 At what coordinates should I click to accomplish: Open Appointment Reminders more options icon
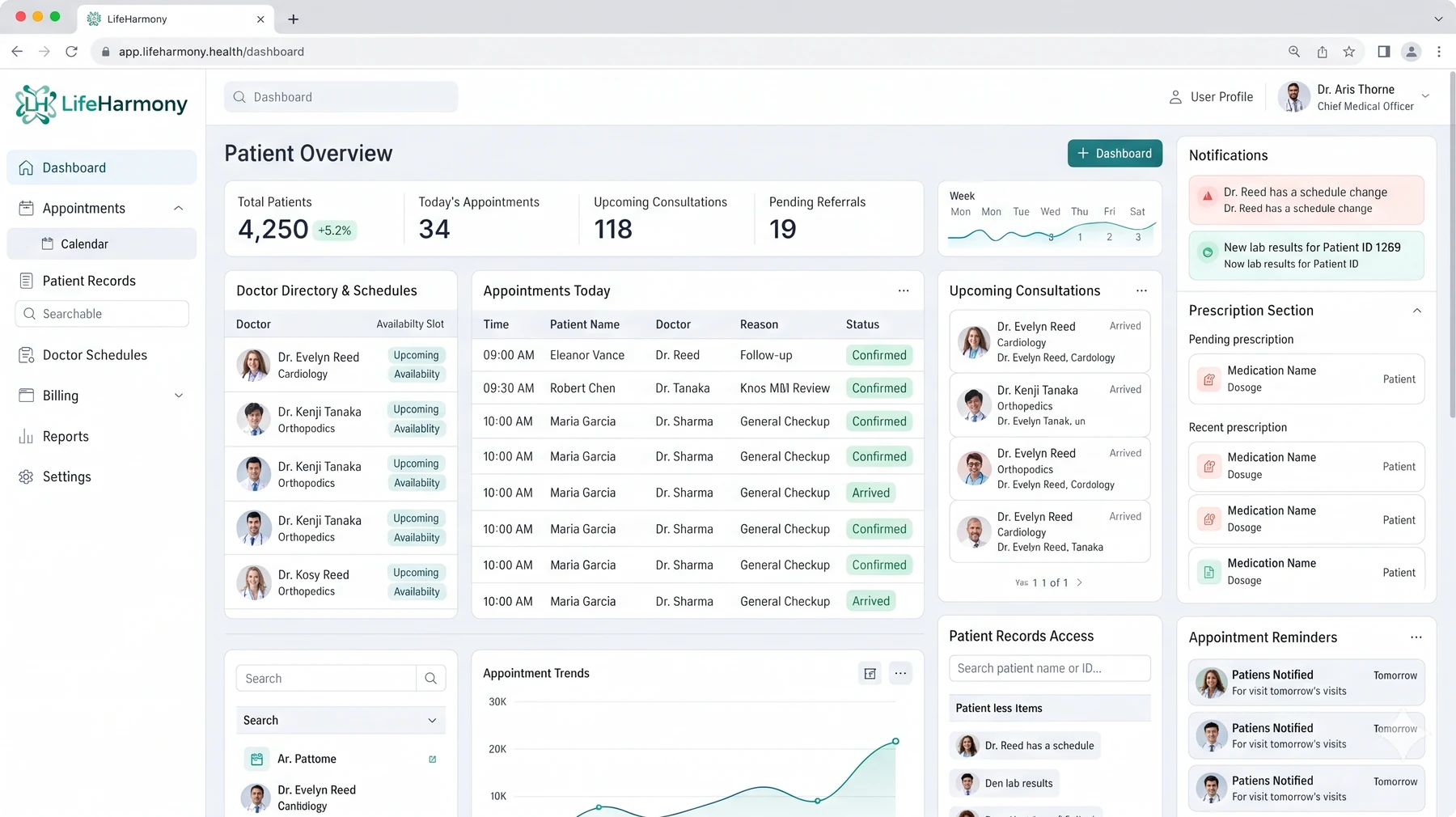point(1416,637)
